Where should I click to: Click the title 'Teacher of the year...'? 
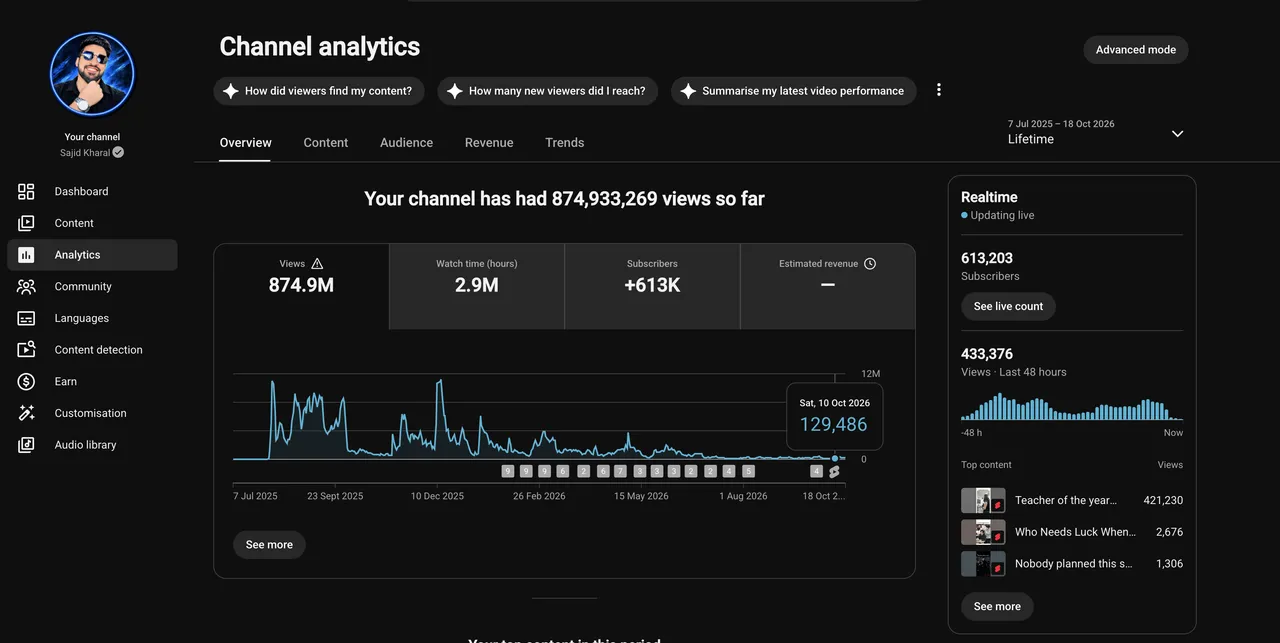pyautogui.click(x=1066, y=501)
